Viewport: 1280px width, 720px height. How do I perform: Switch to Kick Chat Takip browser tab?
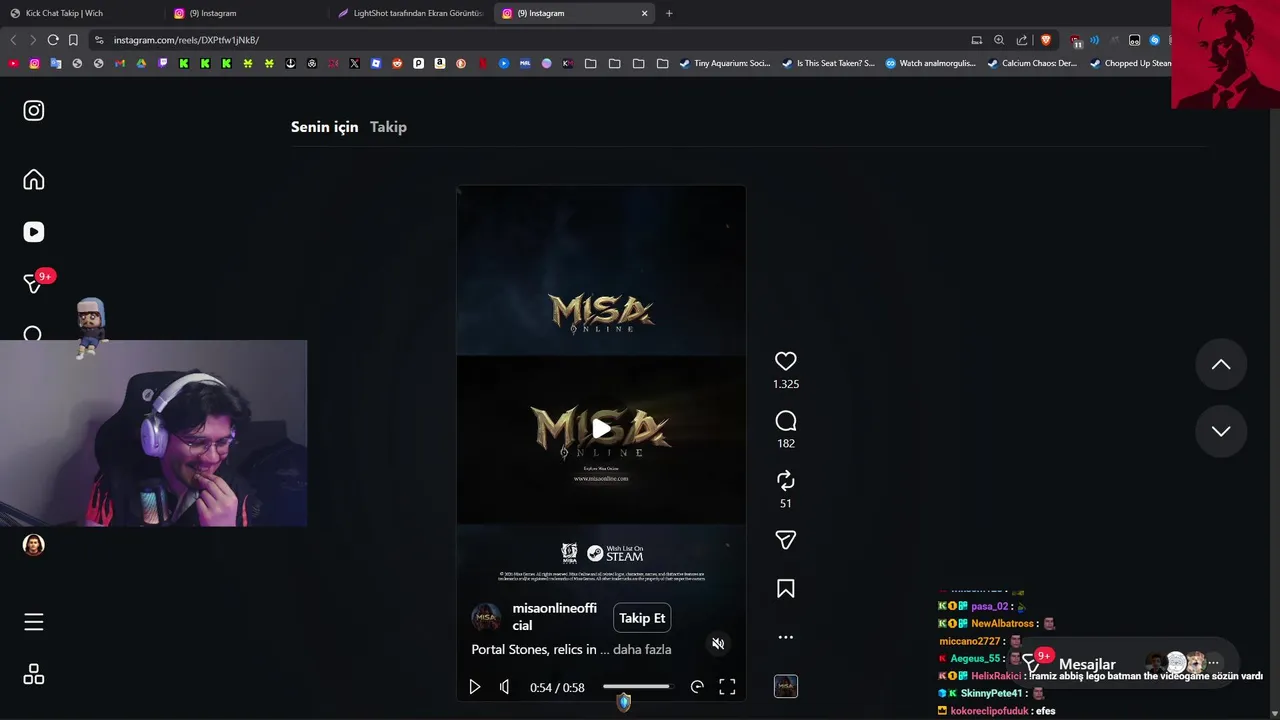pyautogui.click(x=82, y=13)
